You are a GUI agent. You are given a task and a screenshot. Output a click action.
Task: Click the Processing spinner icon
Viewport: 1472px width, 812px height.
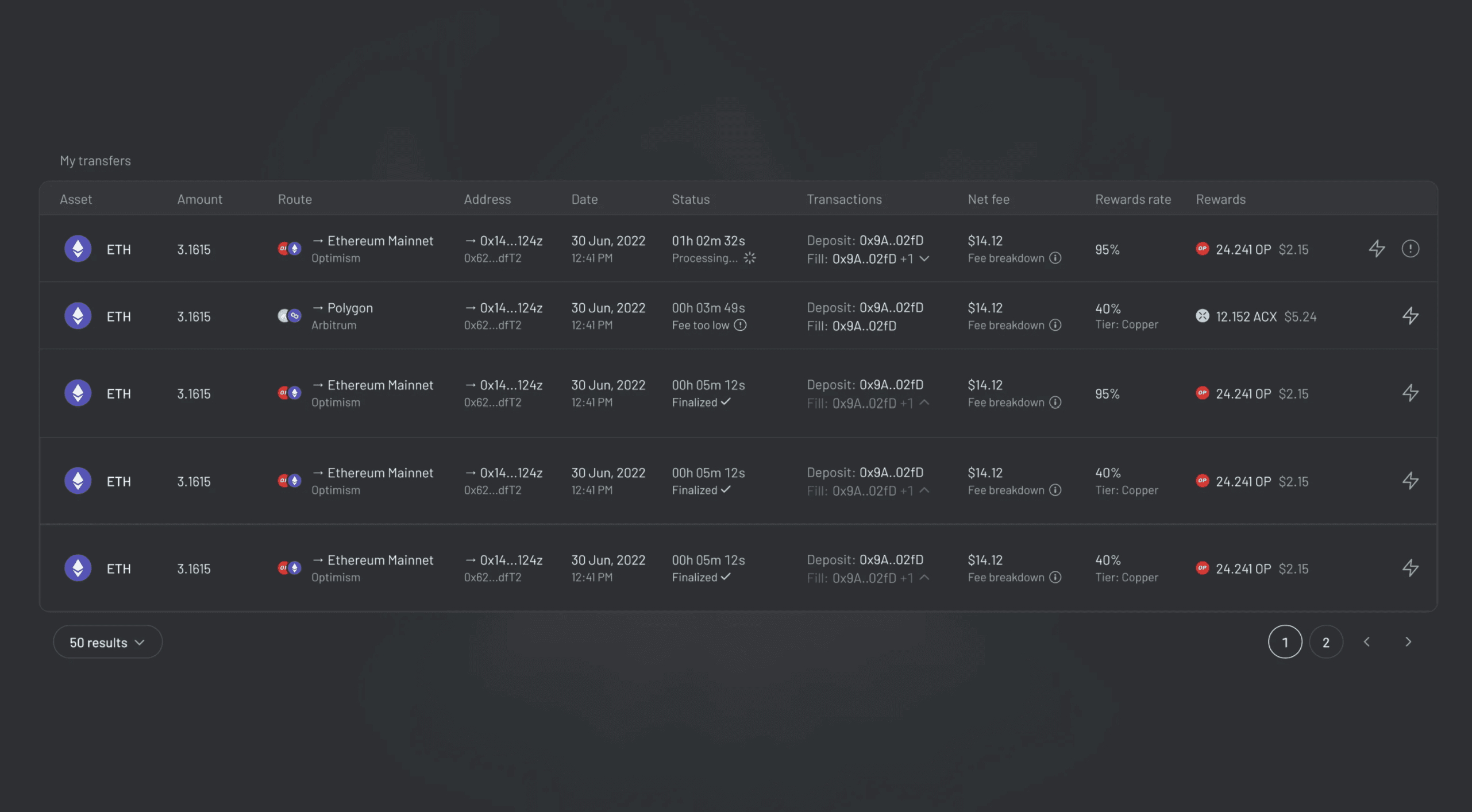(750, 258)
